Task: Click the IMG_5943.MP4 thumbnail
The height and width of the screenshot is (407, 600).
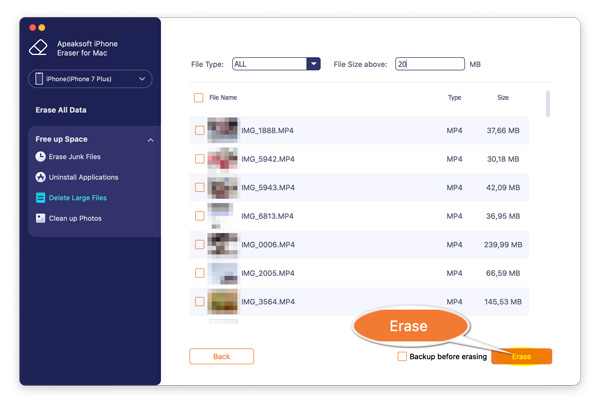Action: point(223,187)
